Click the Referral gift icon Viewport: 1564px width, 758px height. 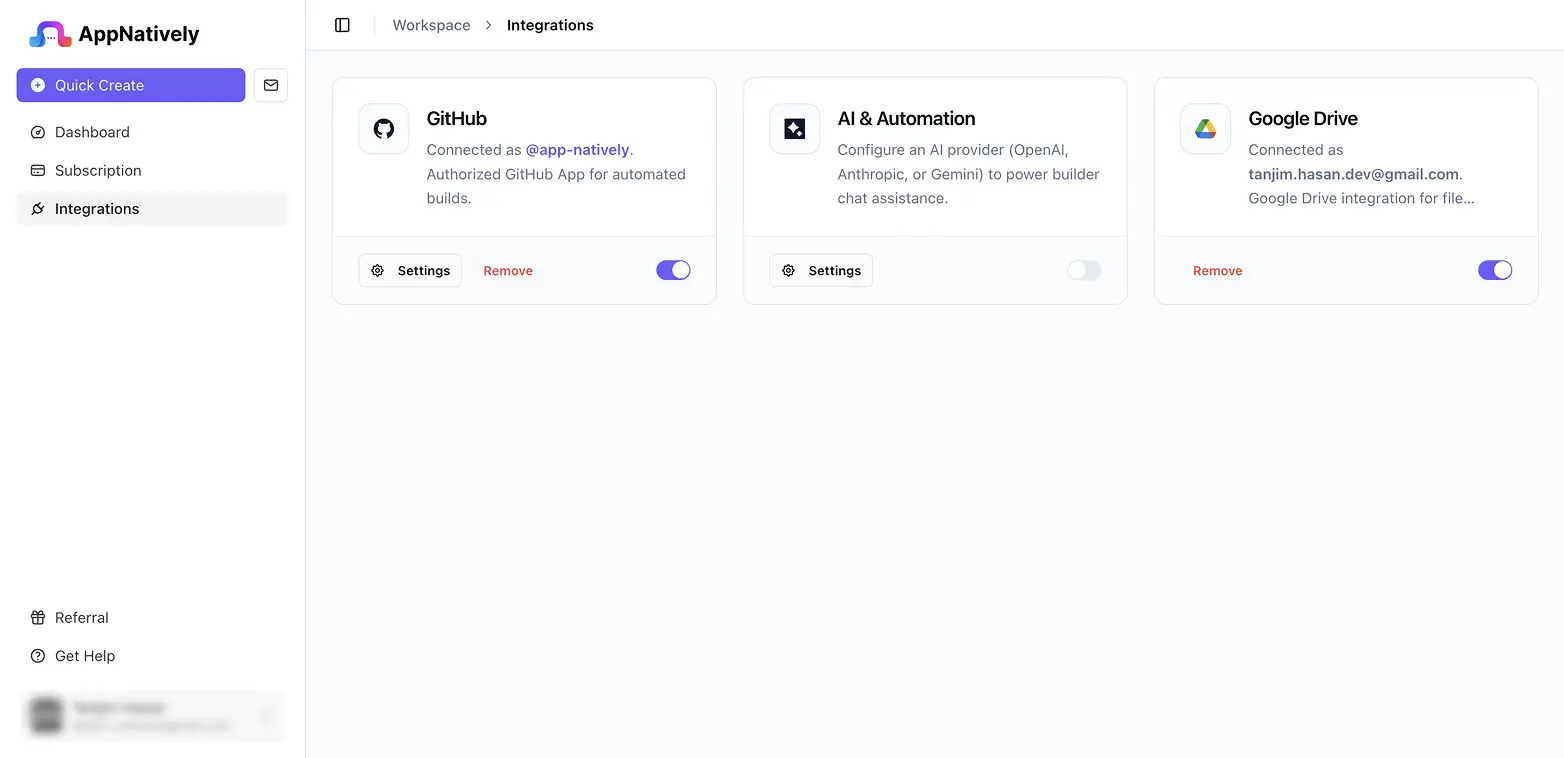(x=38, y=618)
